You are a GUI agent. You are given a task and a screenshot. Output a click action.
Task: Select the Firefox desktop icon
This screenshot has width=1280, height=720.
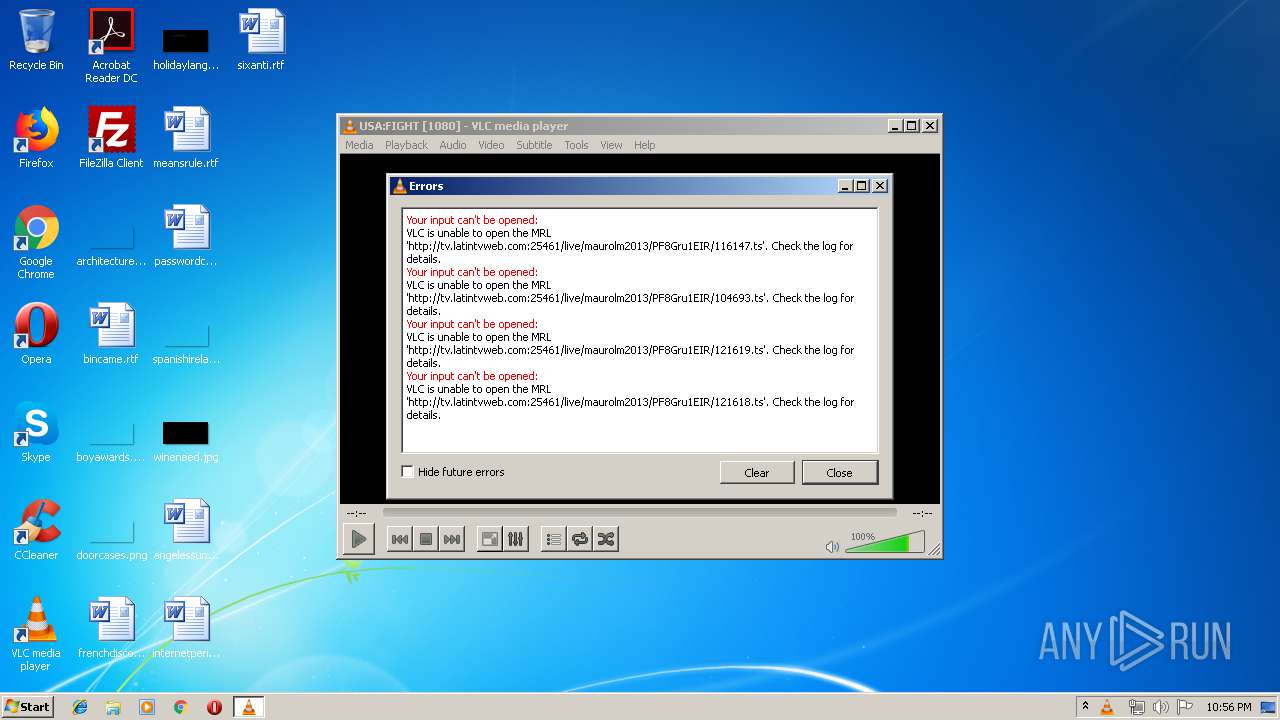36,138
